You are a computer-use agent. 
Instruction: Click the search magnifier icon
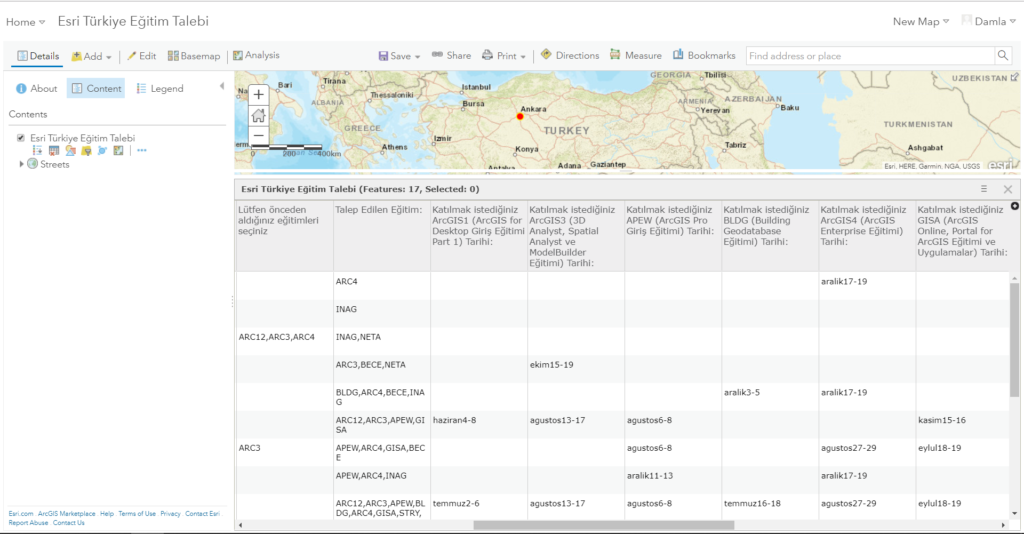point(1003,55)
